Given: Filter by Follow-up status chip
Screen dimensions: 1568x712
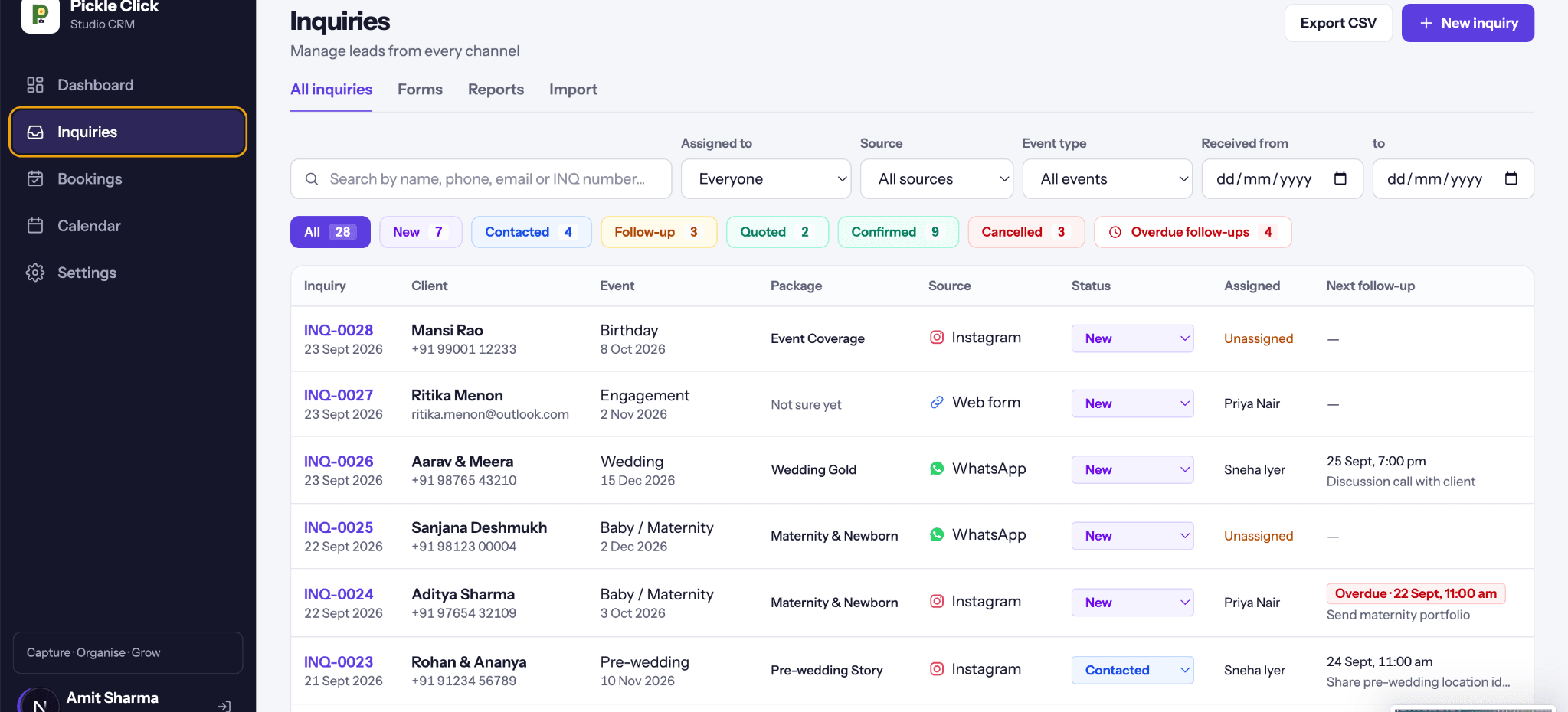Looking at the screenshot, I should tap(659, 232).
